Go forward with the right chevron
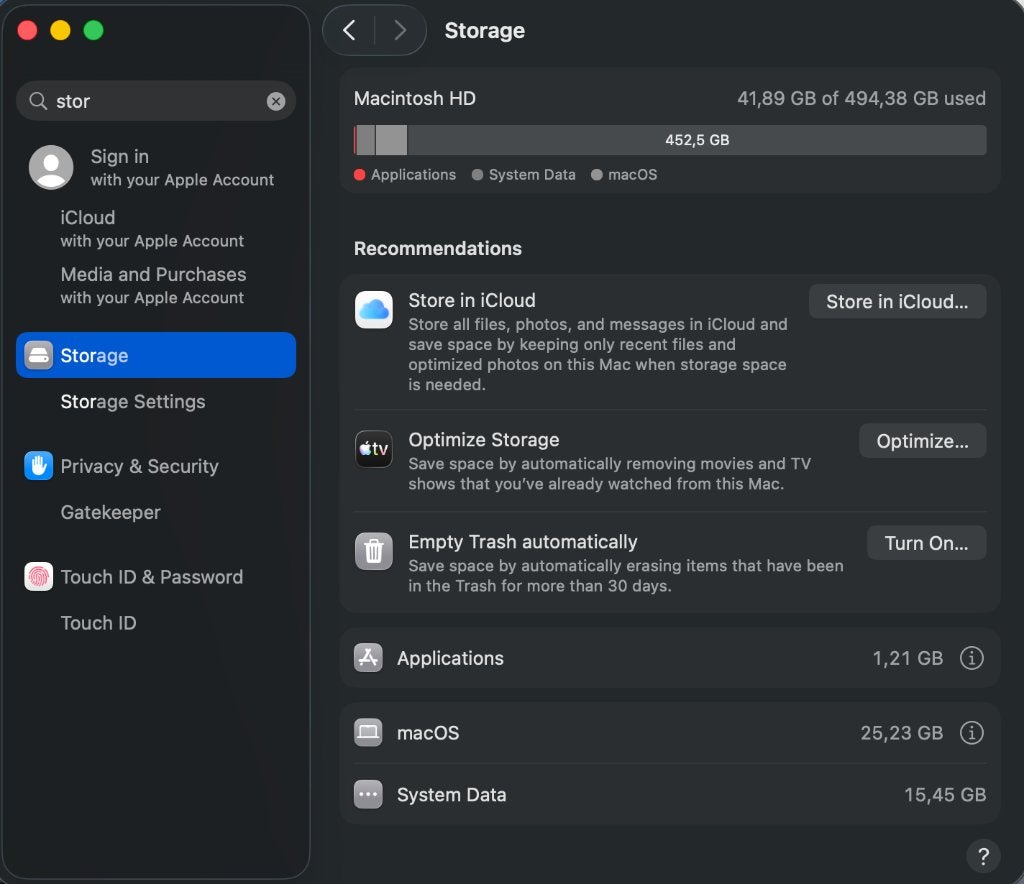 click(400, 30)
